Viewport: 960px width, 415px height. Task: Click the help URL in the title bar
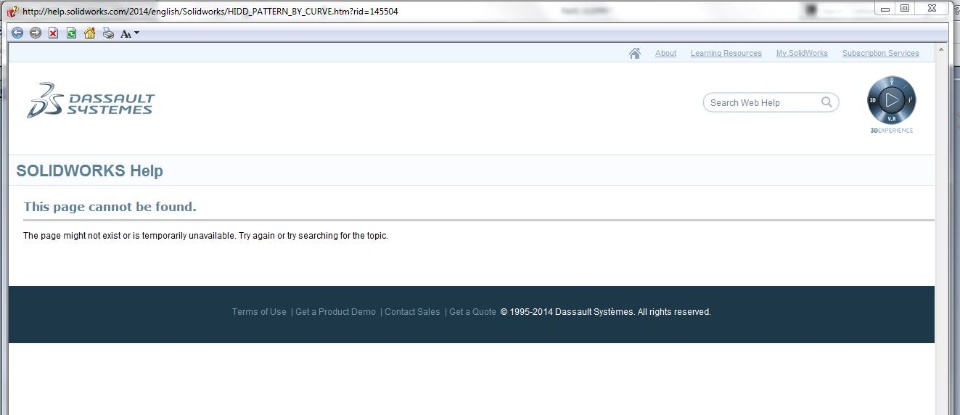click(x=211, y=11)
